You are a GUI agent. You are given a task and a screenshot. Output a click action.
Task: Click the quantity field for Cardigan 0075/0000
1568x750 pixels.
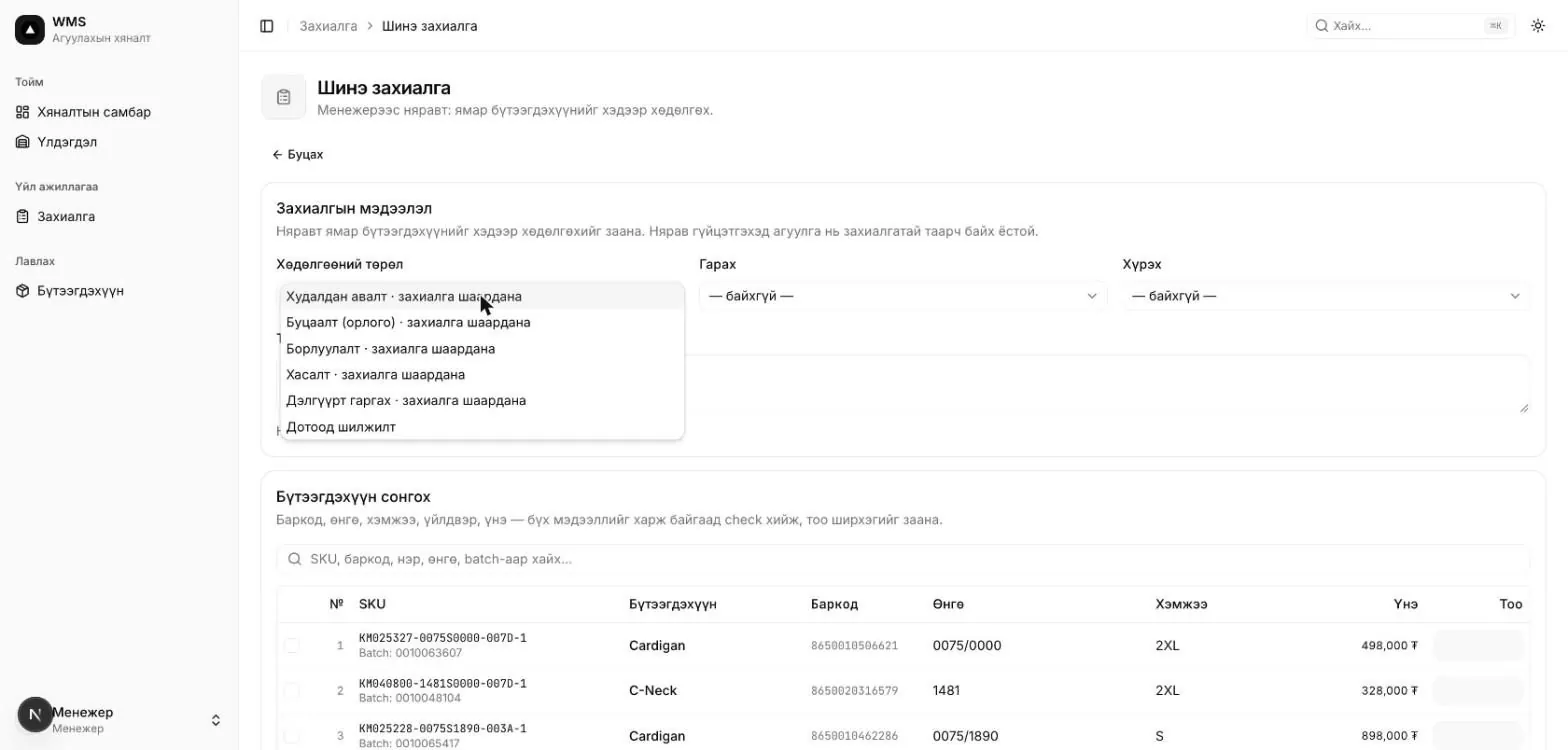click(1478, 646)
